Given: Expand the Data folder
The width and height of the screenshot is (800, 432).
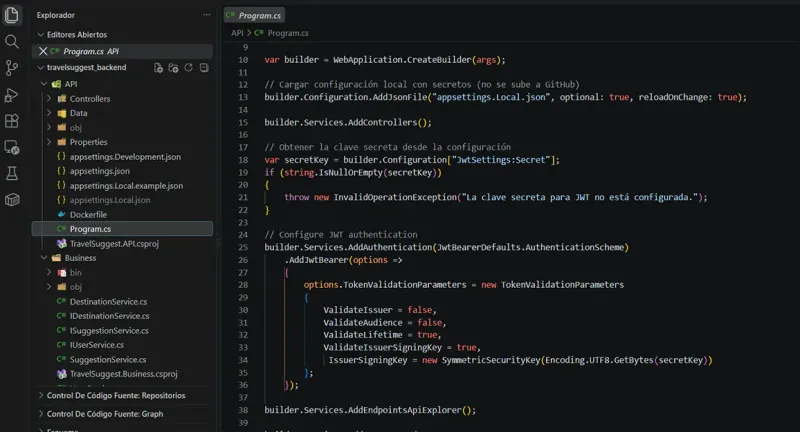Looking at the screenshot, I should 49,113.
